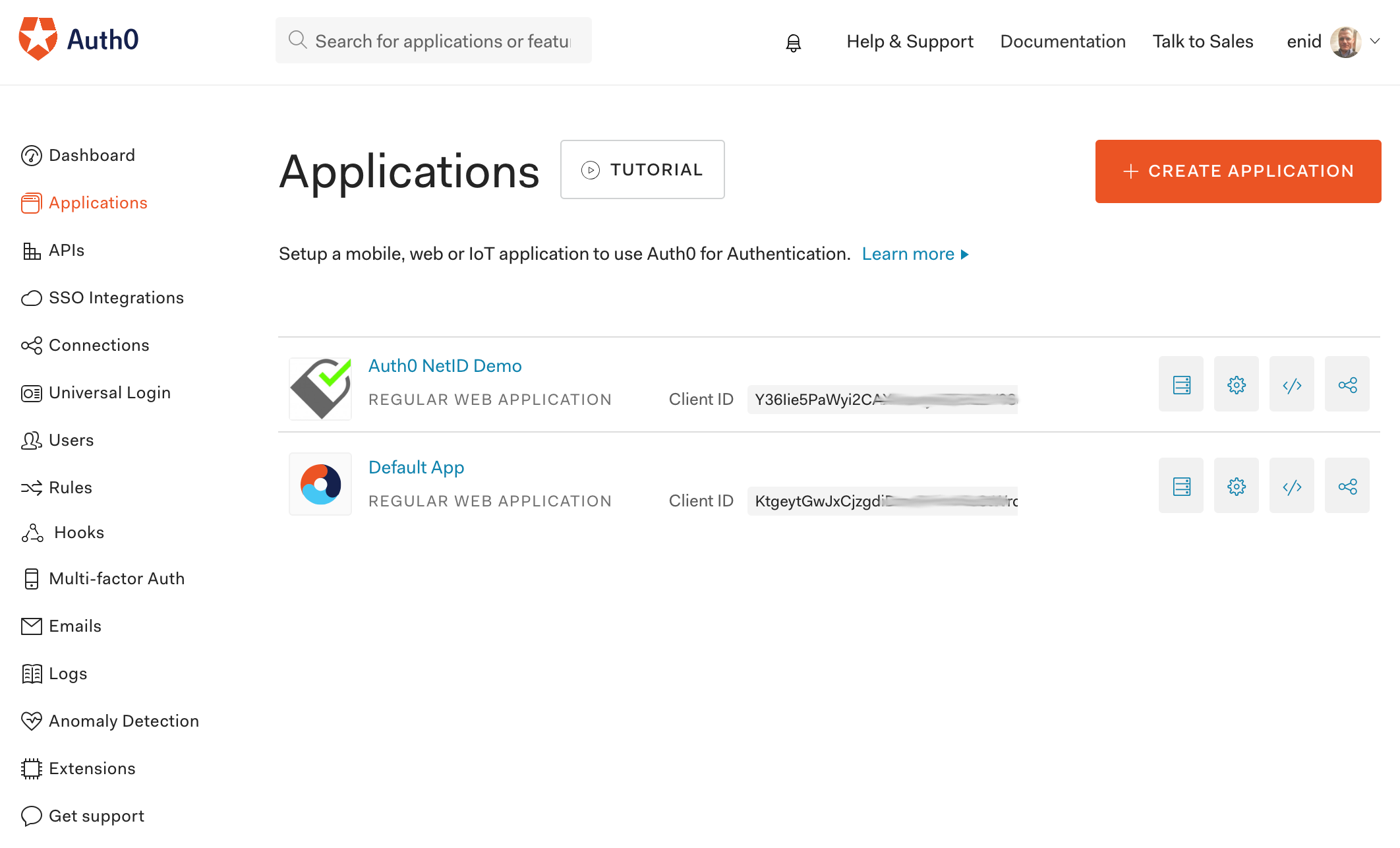The height and width of the screenshot is (848, 1400).
Task: Click the share icon for Default App
Action: pyautogui.click(x=1347, y=487)
